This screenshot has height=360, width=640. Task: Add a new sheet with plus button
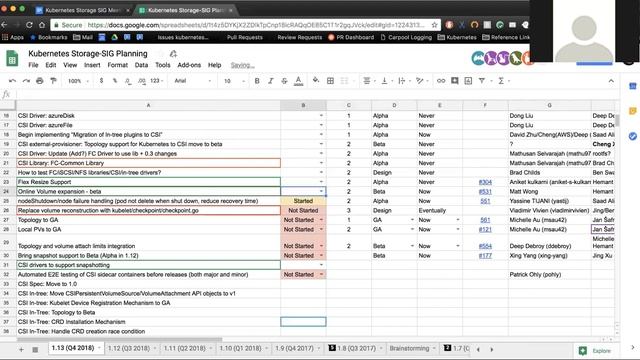click(x=21, y=349)
